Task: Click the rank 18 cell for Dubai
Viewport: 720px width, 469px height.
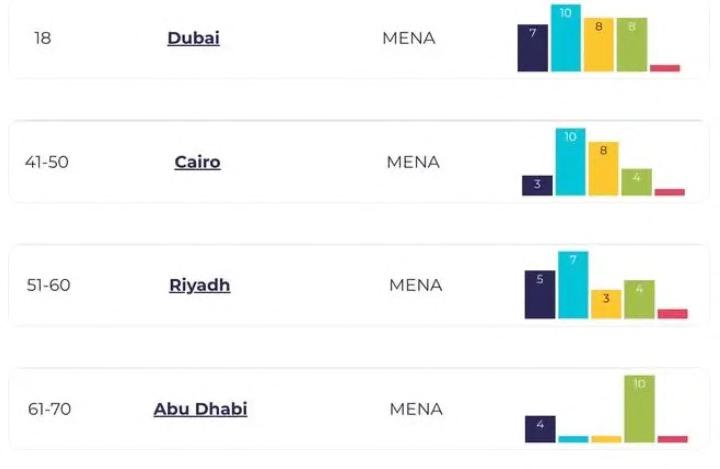Action: click(42, 38)
